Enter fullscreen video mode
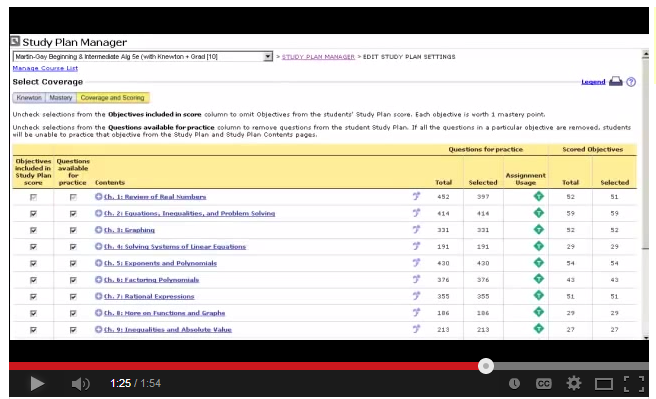The image size is (656, 399). 634,384
